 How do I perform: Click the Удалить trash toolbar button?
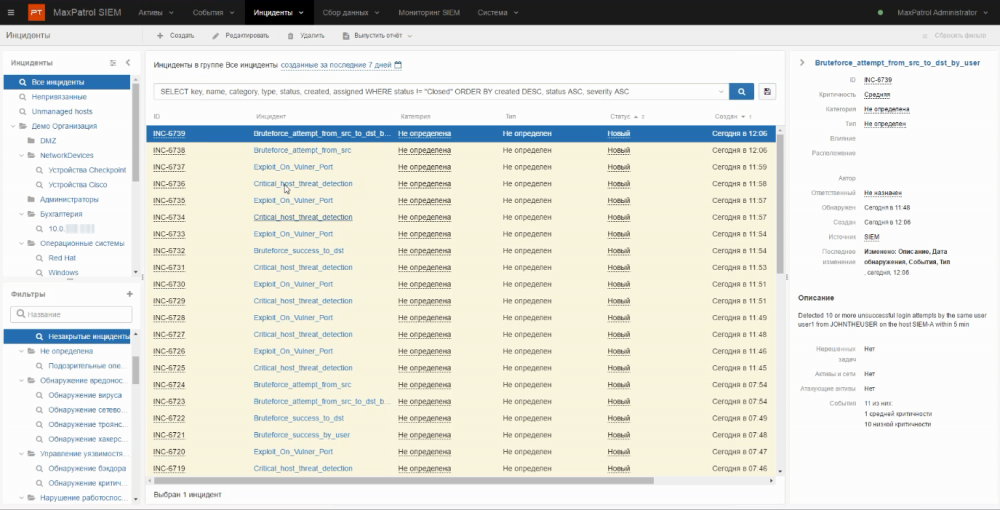pos(305,35)
